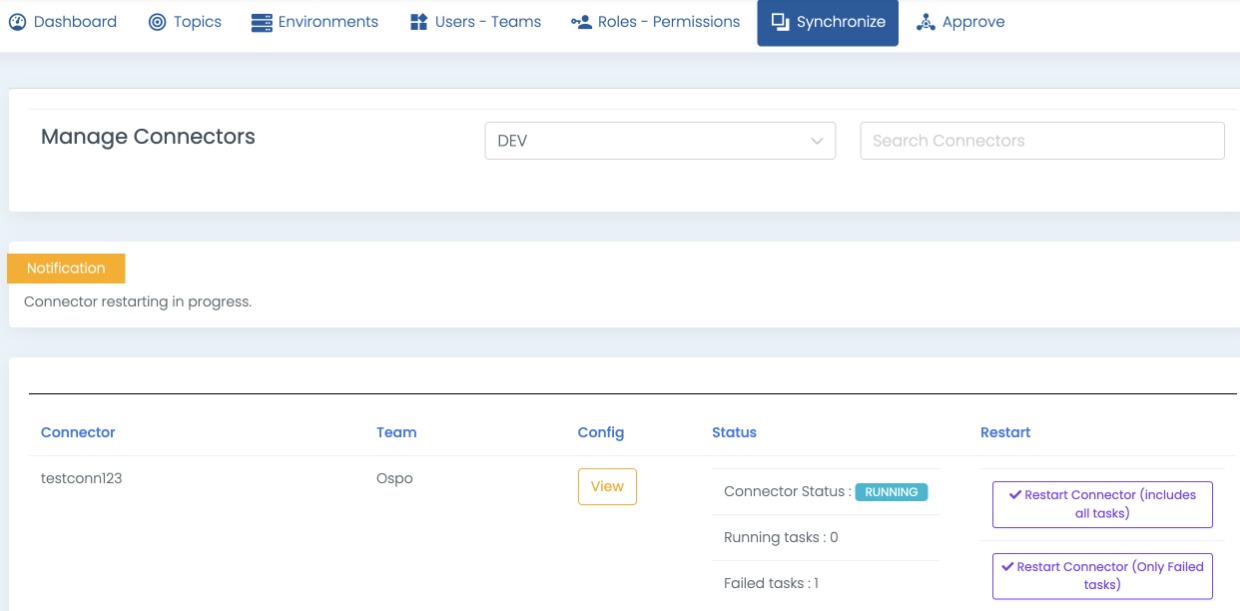Image resolution: width=1240 pixels, height=611 pixels.
Task: Focus the Search Connectors field
Action: tap(1042, 141)
